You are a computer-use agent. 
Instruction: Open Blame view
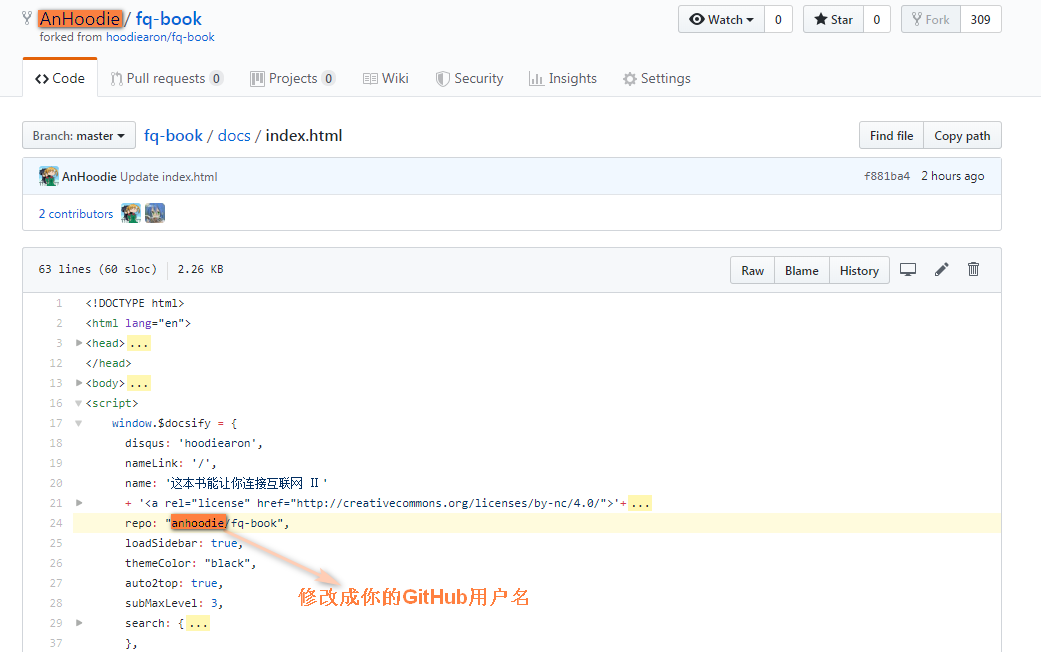[802, 270]
